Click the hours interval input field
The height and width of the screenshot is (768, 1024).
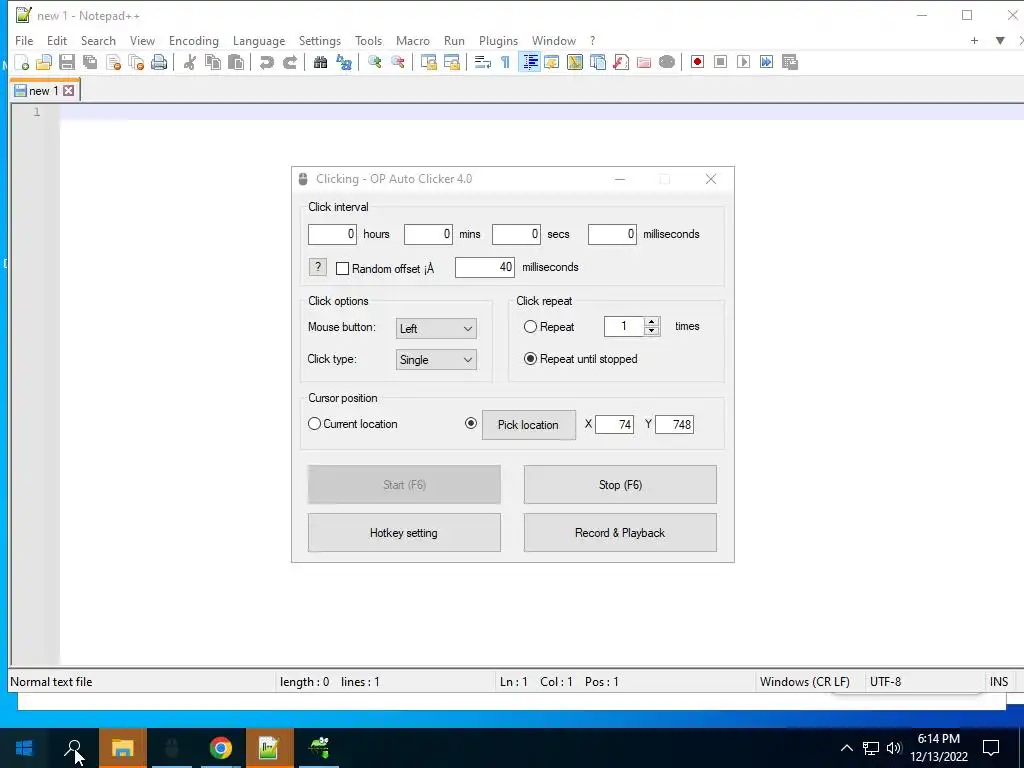(x=332, y=234)
